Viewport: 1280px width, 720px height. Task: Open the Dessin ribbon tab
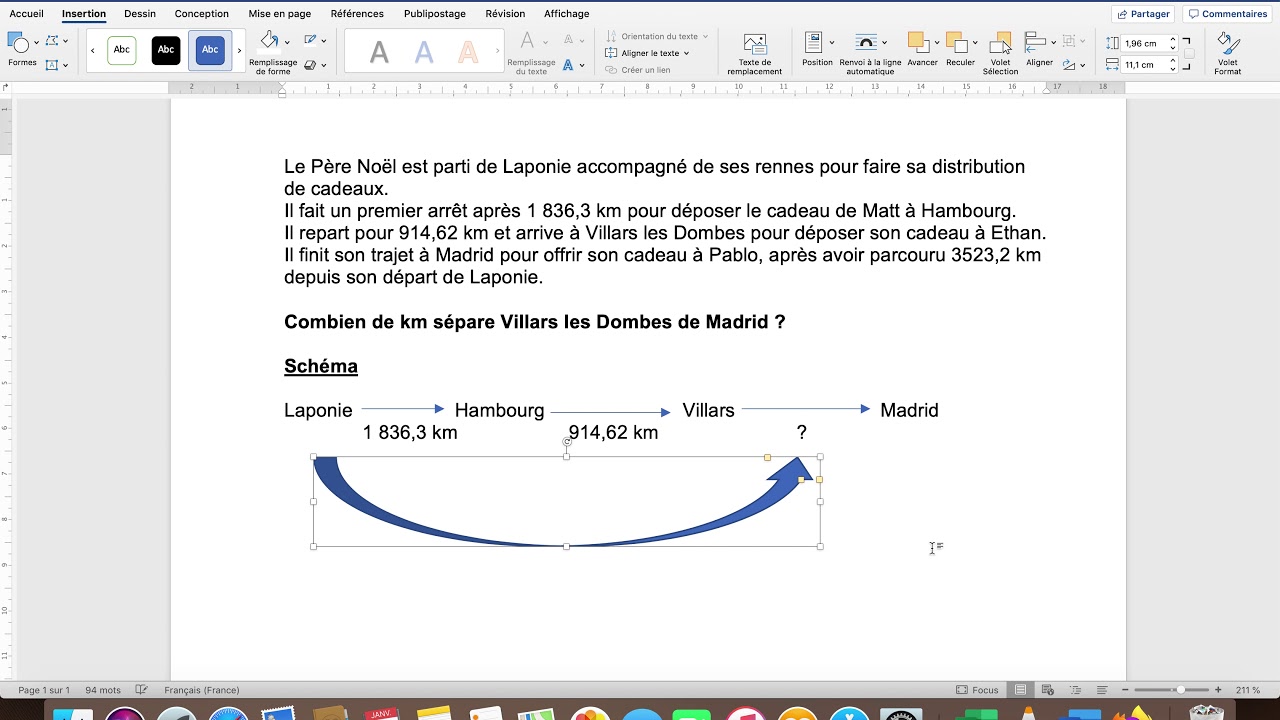coord(140,14)
